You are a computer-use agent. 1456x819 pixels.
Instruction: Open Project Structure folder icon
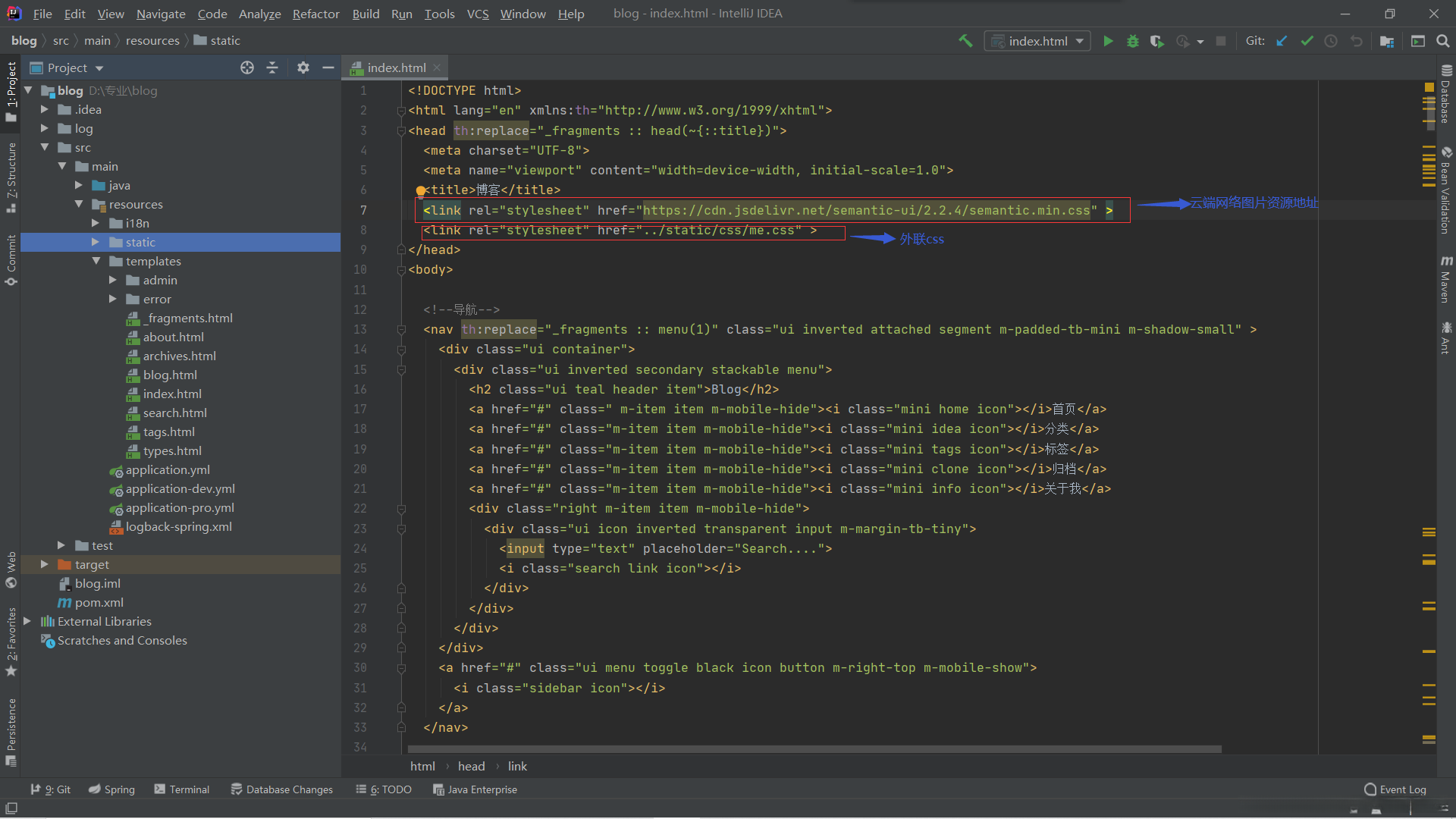[1387, 41]
